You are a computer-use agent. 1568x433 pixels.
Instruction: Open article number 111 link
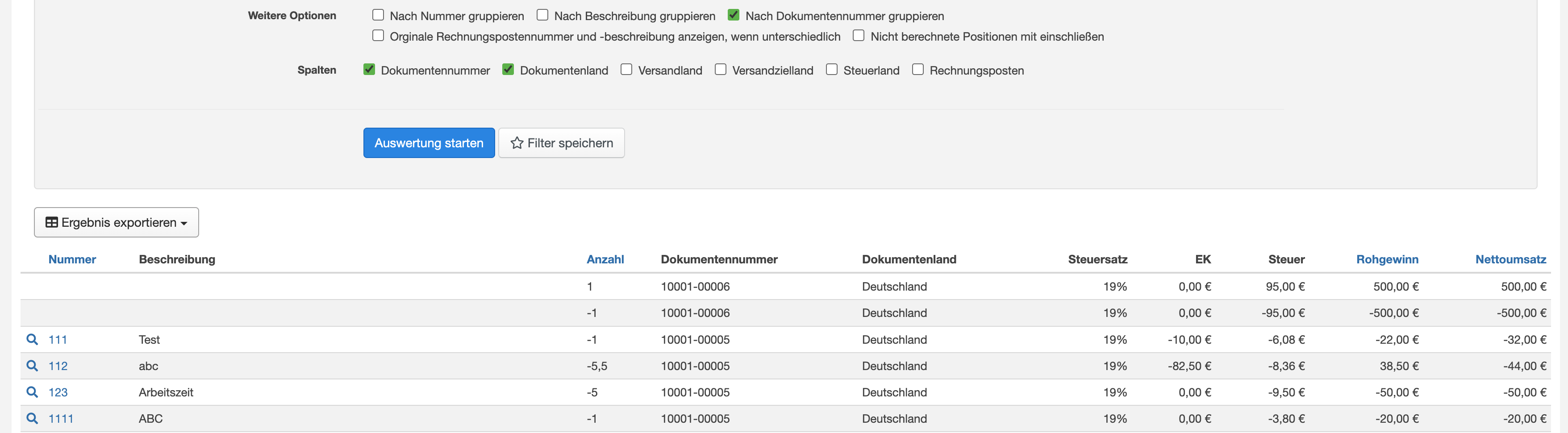(x=58, y=340)
